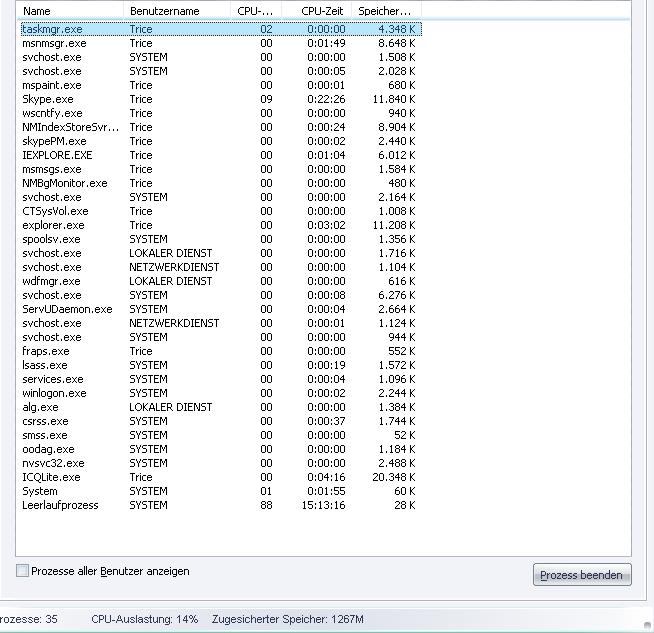Click the svchost.exe row with 1.124 K
Viewport: 654px width, 633px height.
point(221,323)
